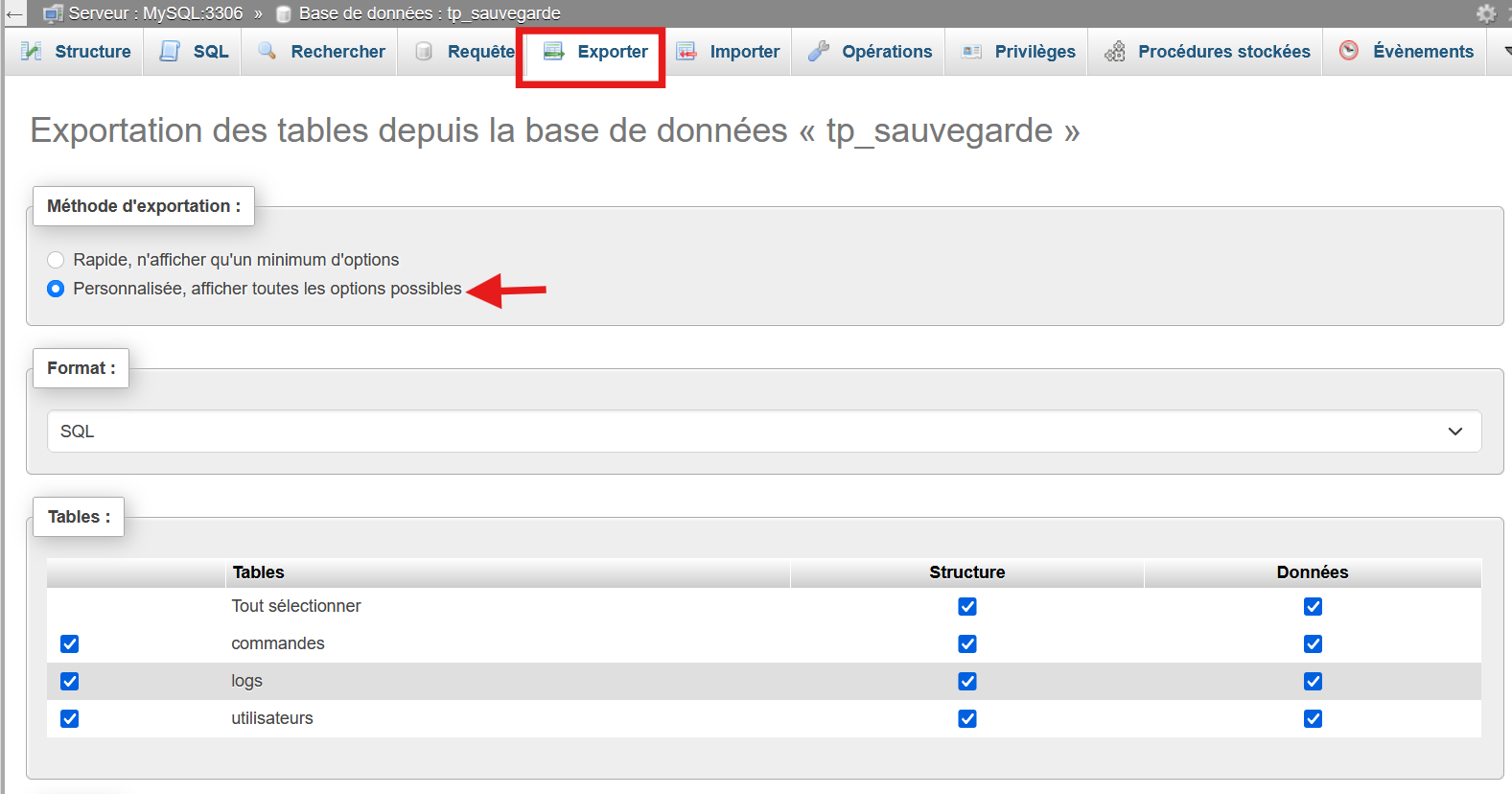Click the 'logs' table name

click(246, 681)
